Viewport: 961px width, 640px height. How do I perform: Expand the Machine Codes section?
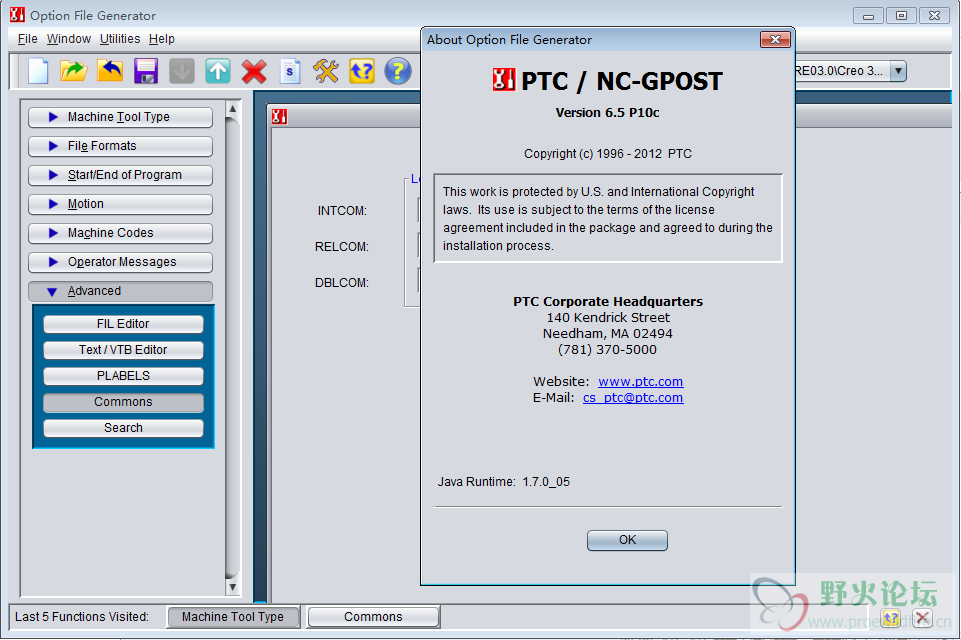coord(120,233)
